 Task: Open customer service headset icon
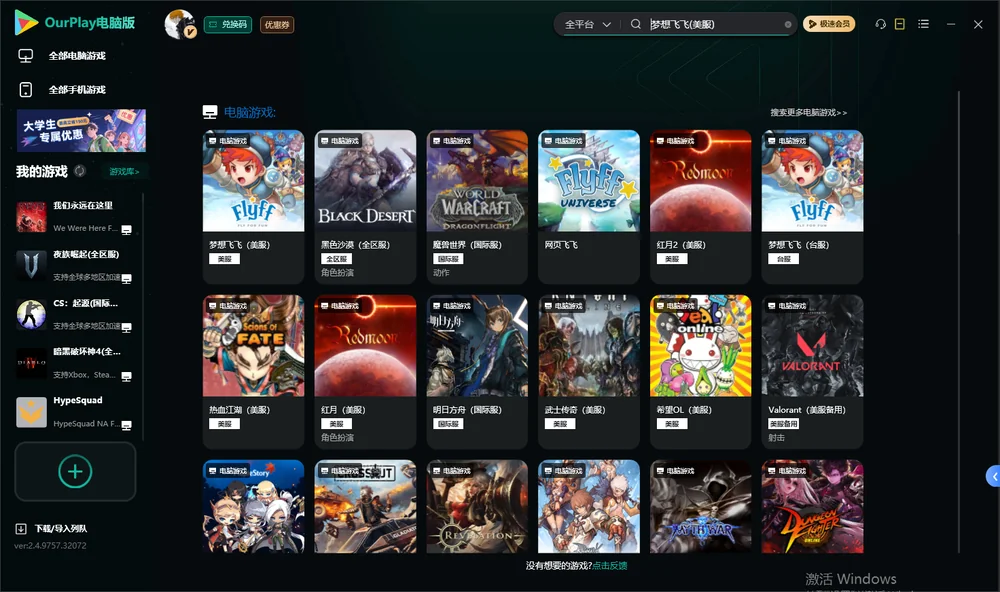[x=881, y=24]
